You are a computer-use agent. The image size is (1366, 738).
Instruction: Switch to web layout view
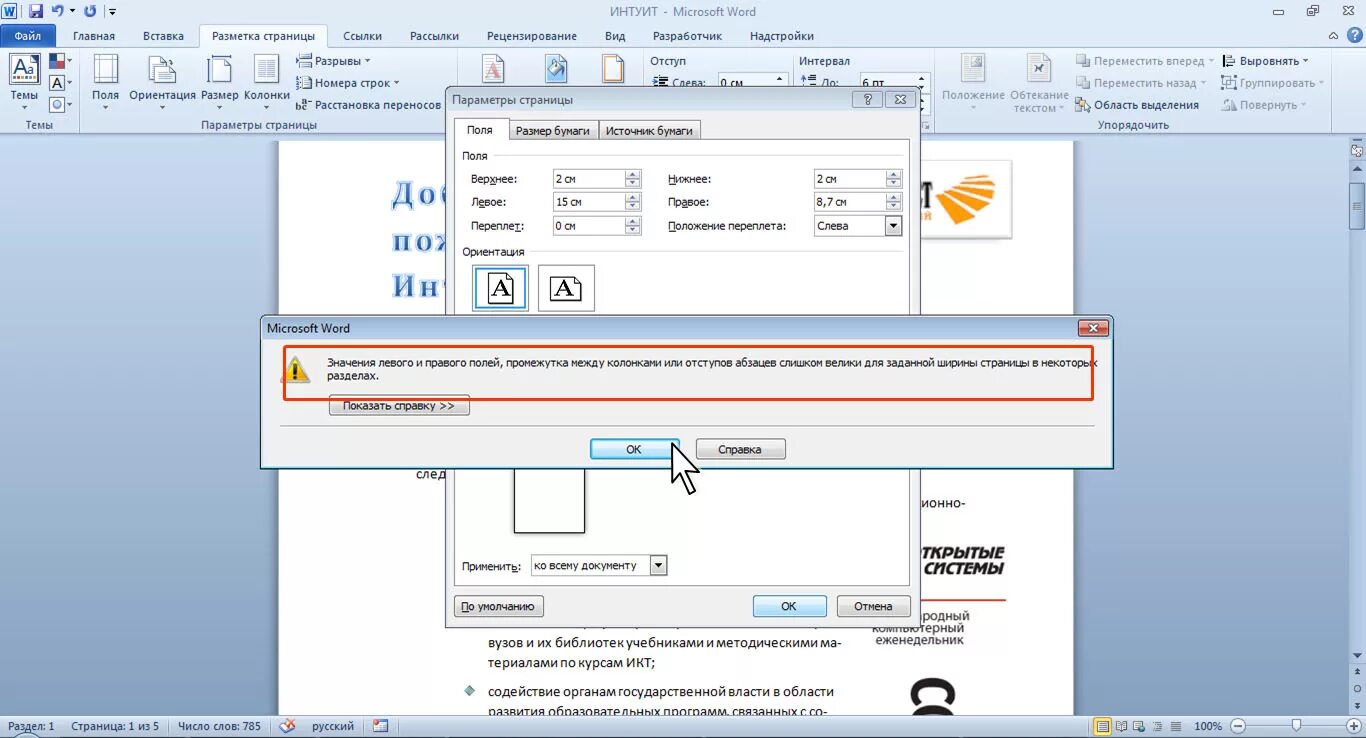click(1137, 726)
